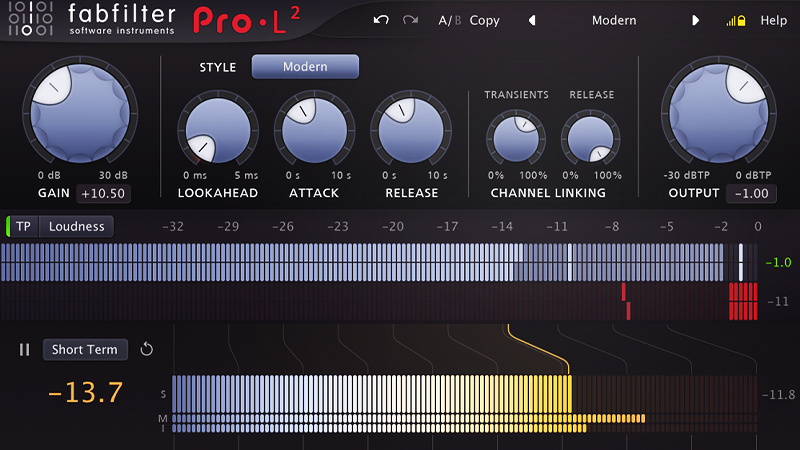The width and height of the screenshot is (800, 450).
Task: Click the Gain knob
Action: click(x=80, y=113)
